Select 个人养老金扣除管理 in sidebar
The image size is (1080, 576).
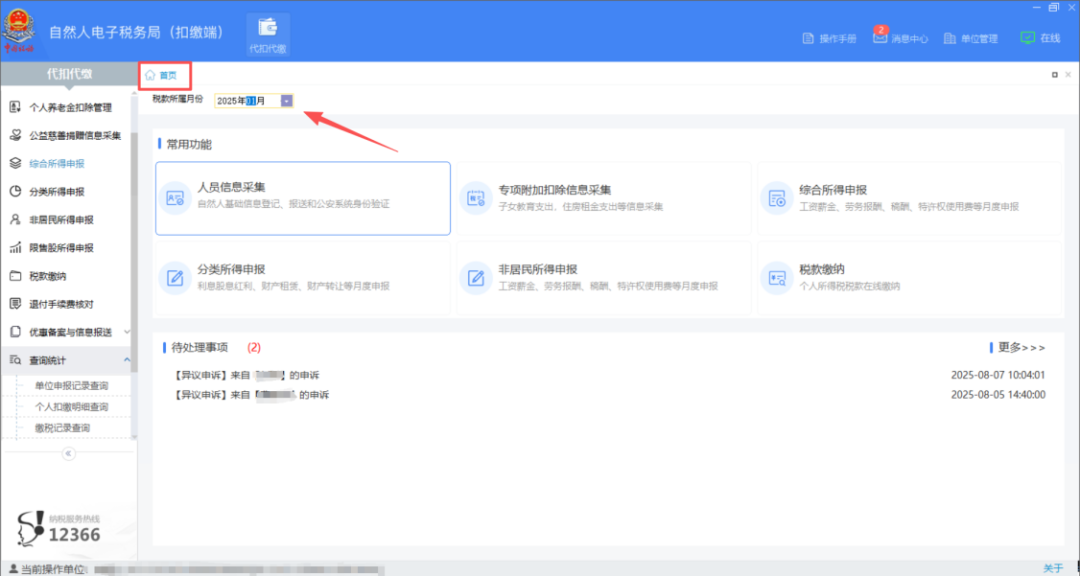click(x=70, y=107)
